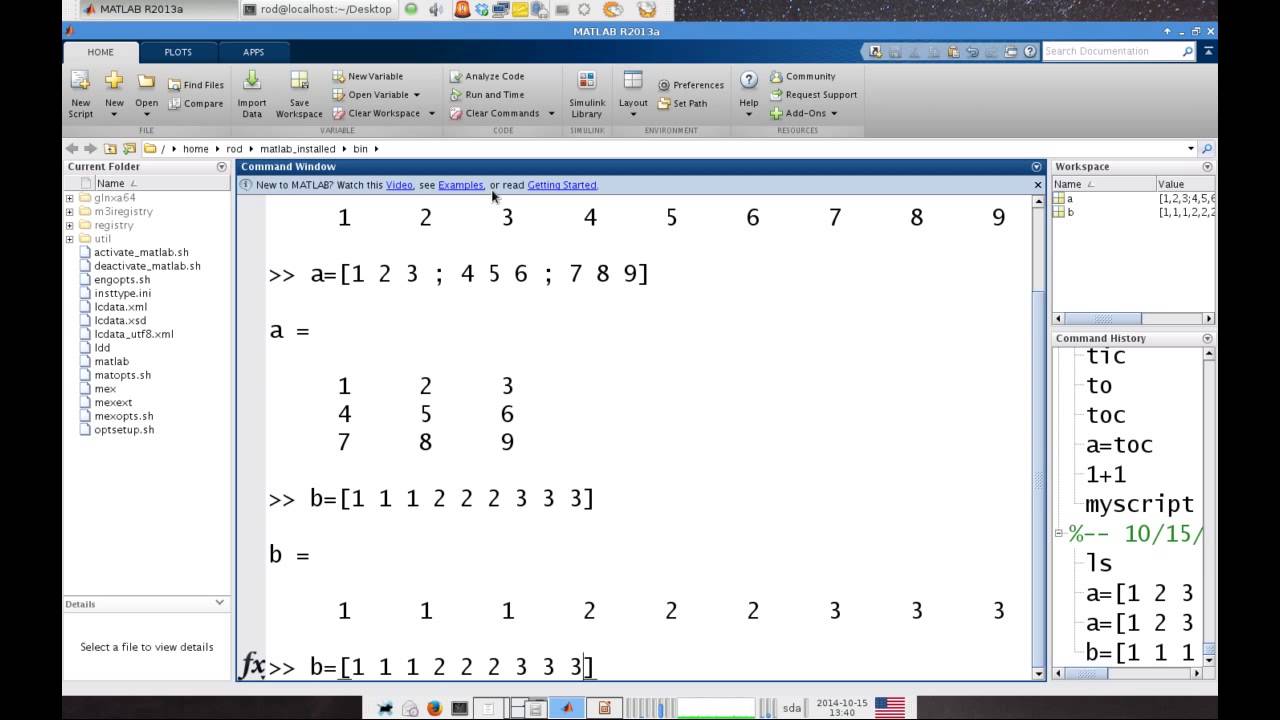Open the New file dropdown button
Image resolution: width=1280 pixels, height=720 pixels.
(x=114, y=94)
